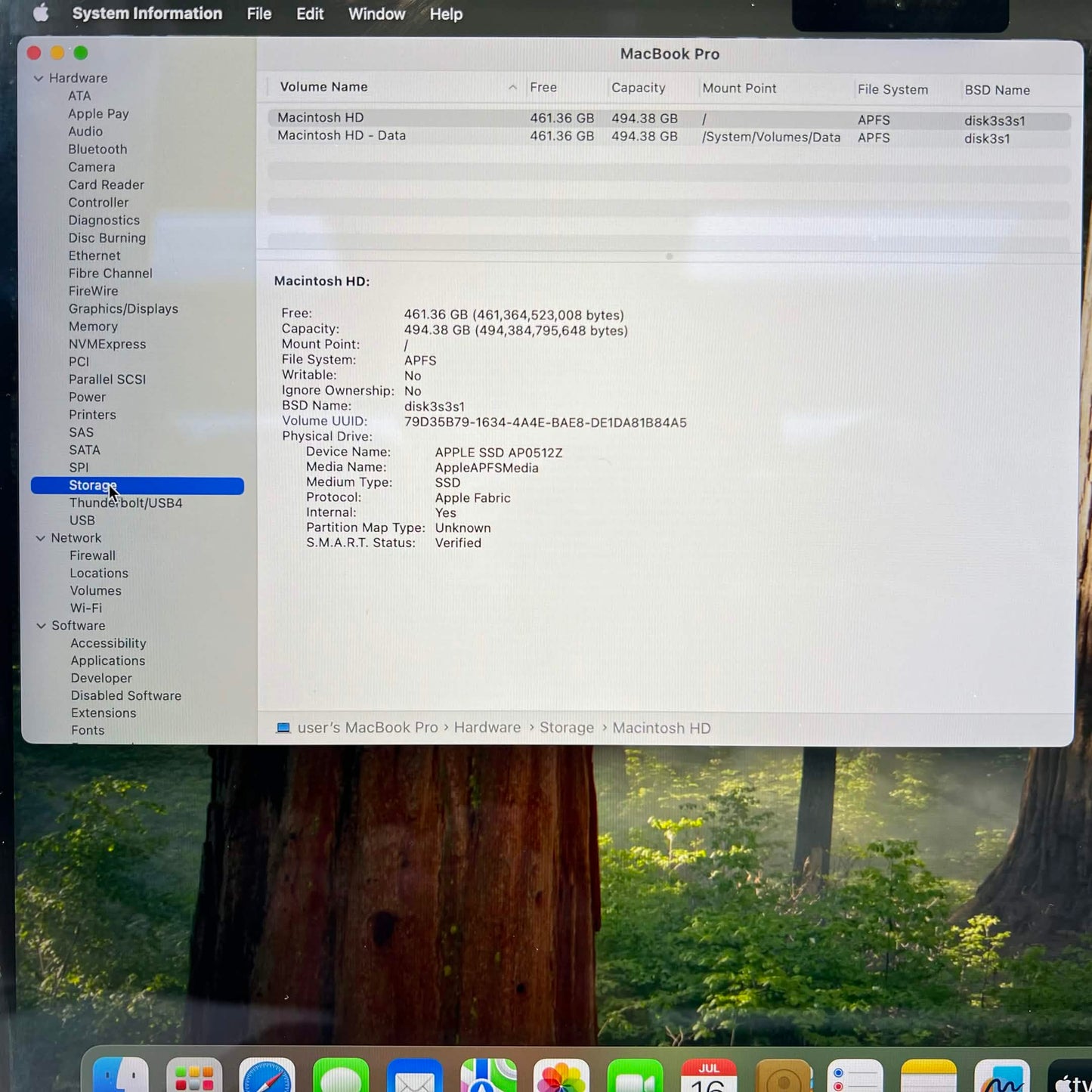Viewport: 1092px width, 1092px height.
Task: Select the Macintosh HD volume row
Action: point(669,119)
